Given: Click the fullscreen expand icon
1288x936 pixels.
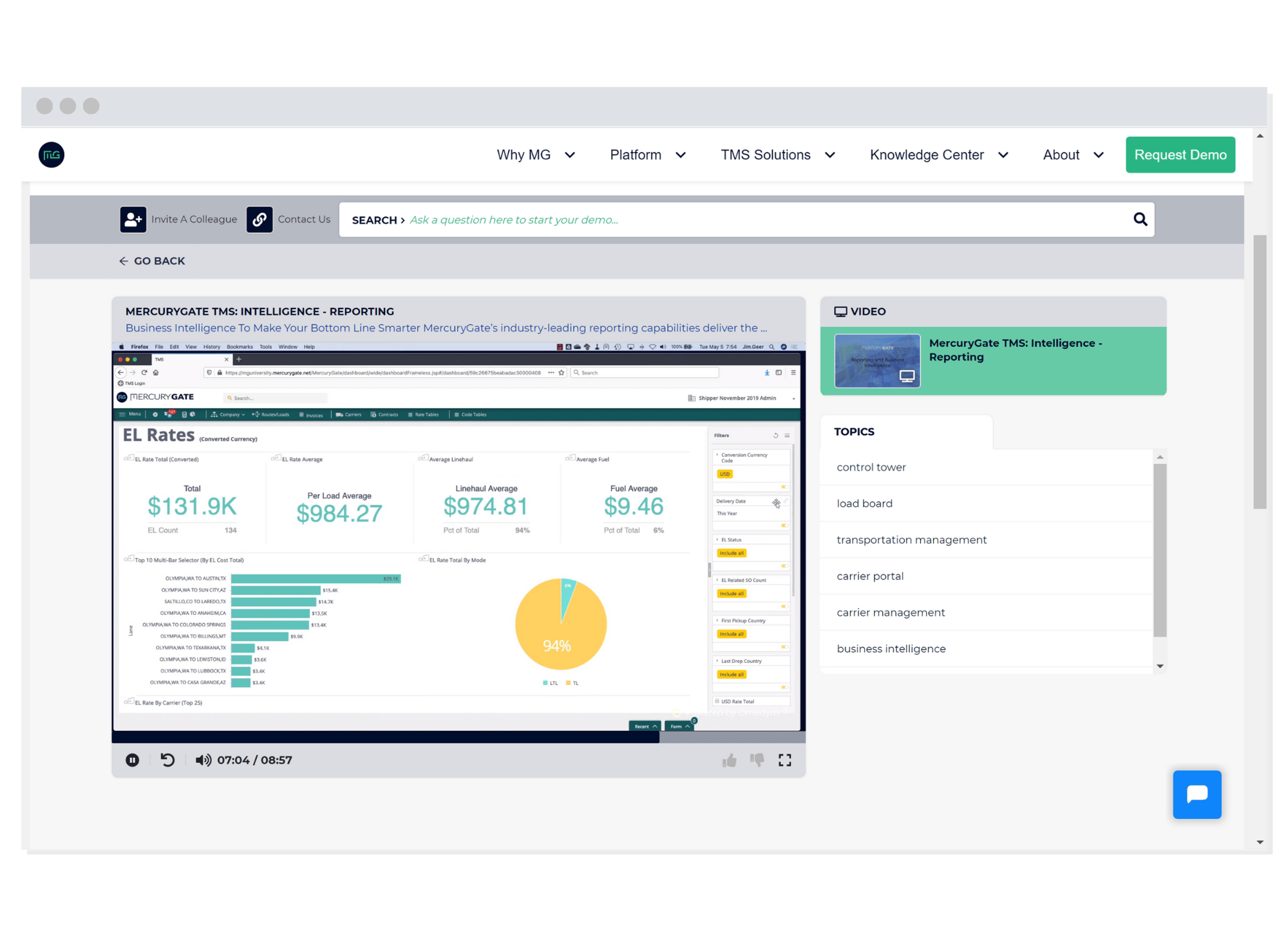Looking at the screenshot, I should click(785, 760).
